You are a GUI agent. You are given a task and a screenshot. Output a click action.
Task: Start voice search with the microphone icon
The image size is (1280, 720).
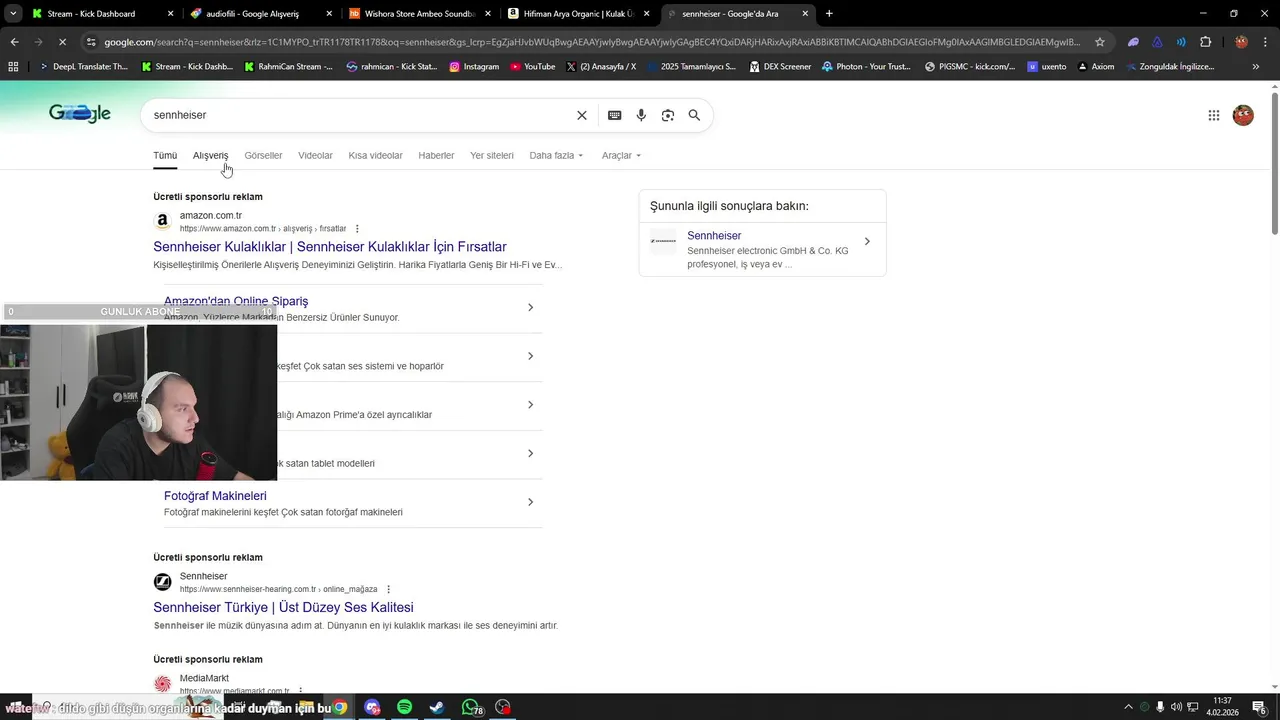pos(641,115)
